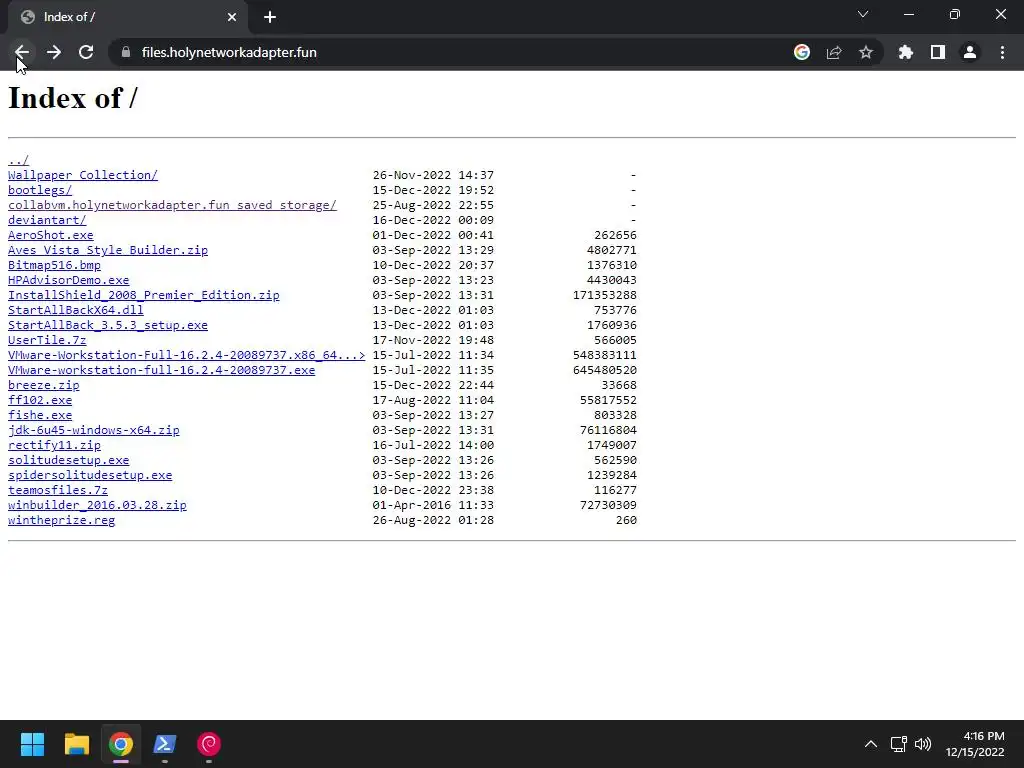Download fishe.exe
The width and height of the screenshot is (1024, 768).
pos(40,415)
